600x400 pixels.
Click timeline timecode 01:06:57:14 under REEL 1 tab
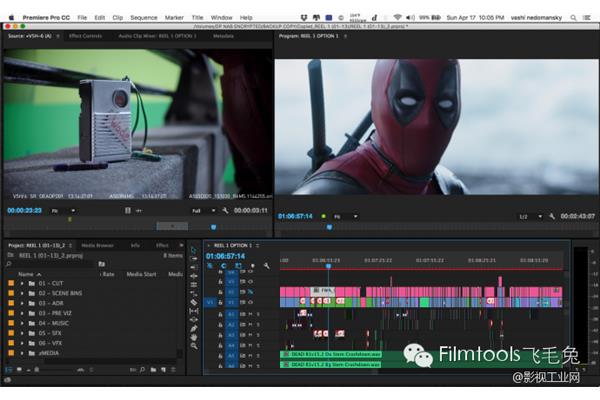coord(225,256)
